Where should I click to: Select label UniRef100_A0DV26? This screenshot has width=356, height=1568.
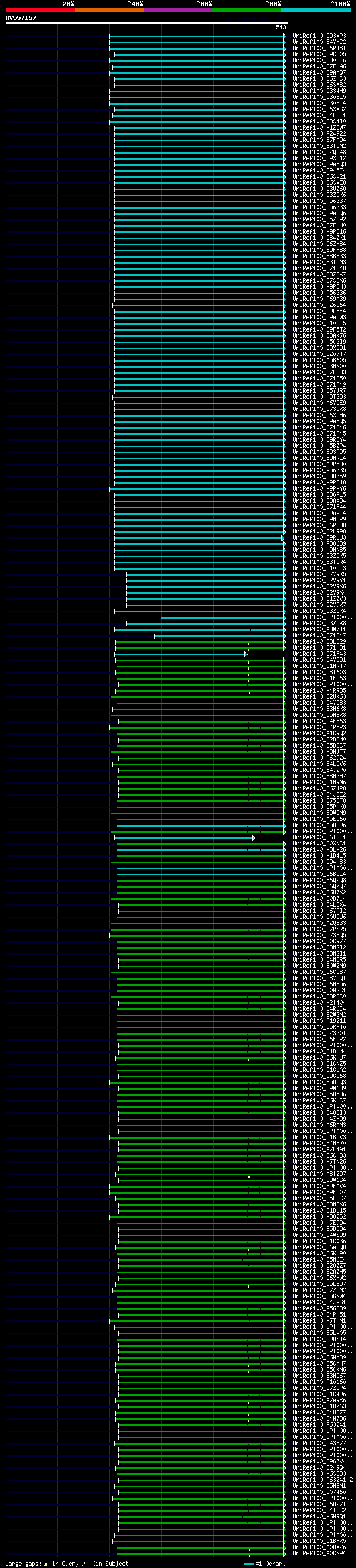(319, 1547)
